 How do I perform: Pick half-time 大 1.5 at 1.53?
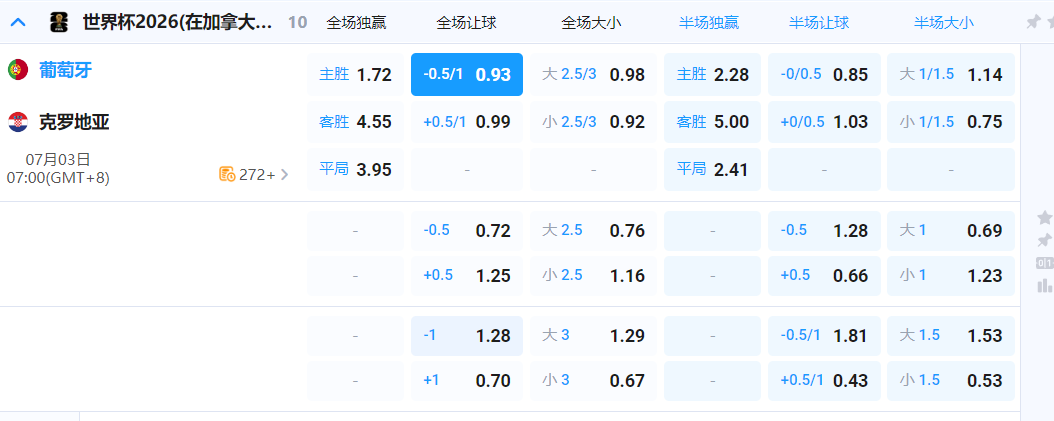pos(951,336)
